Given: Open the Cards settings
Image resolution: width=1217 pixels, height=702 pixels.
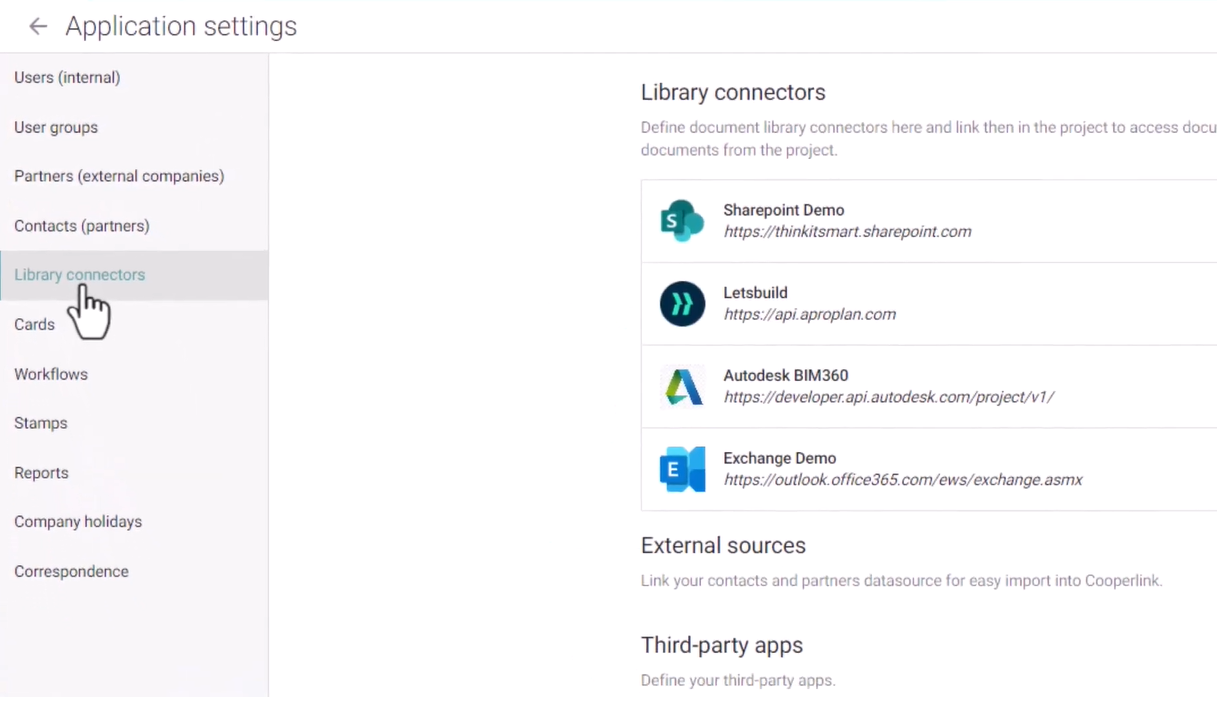Looking at the screenshot, I should 34,325.
